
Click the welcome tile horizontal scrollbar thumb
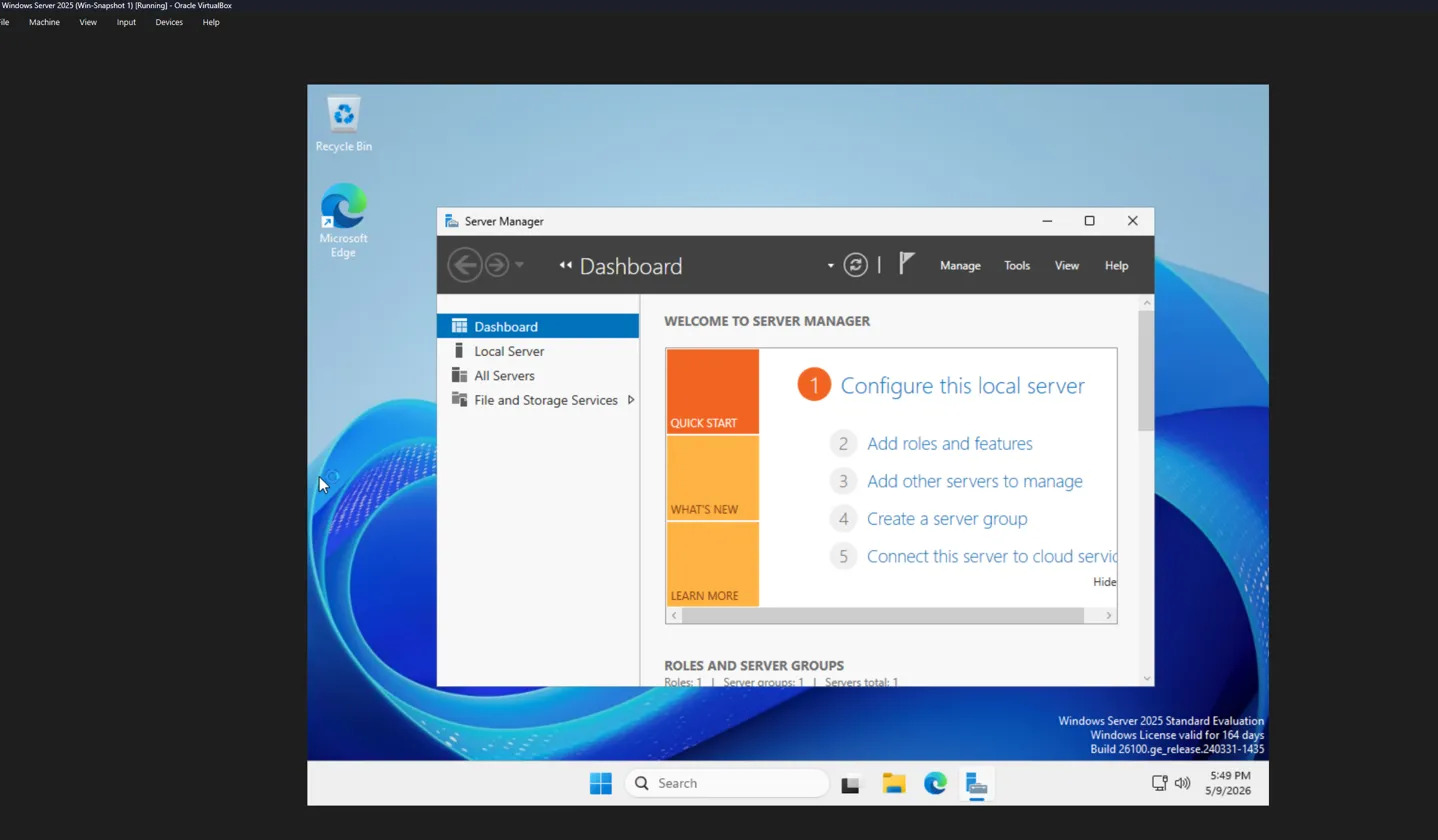(x=883, y=616)
